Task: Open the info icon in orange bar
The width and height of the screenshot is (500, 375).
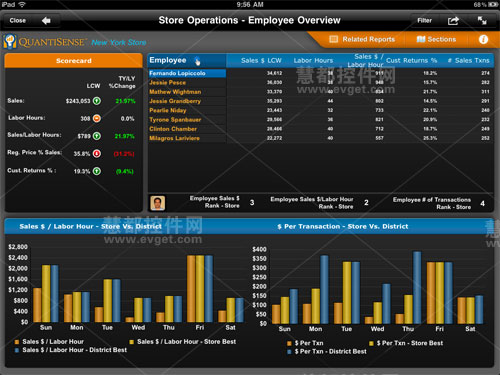Action: pos(483,39)
